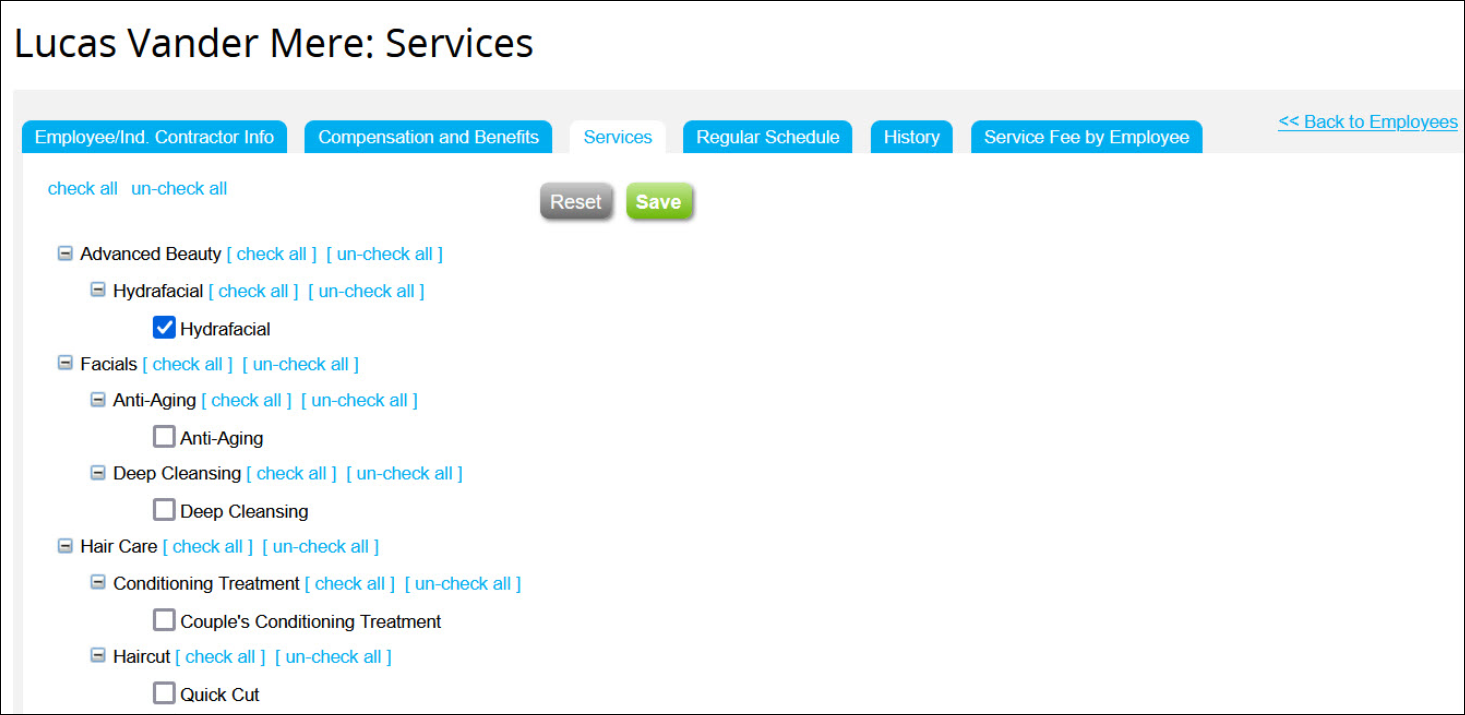Collapse the Conditioning Treatment subcategory
1465x715 pixels.
click(x=98, y=583)
